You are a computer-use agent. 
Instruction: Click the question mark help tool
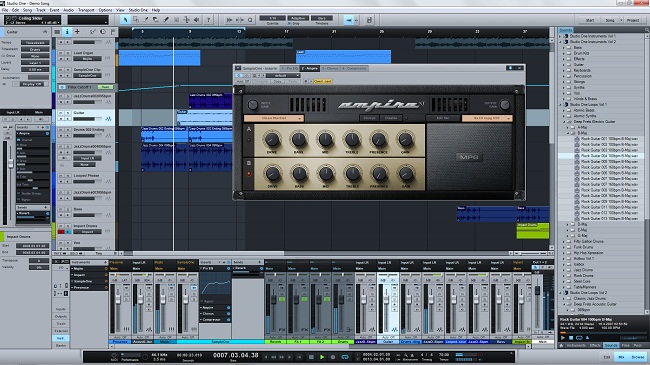[208, 20]
